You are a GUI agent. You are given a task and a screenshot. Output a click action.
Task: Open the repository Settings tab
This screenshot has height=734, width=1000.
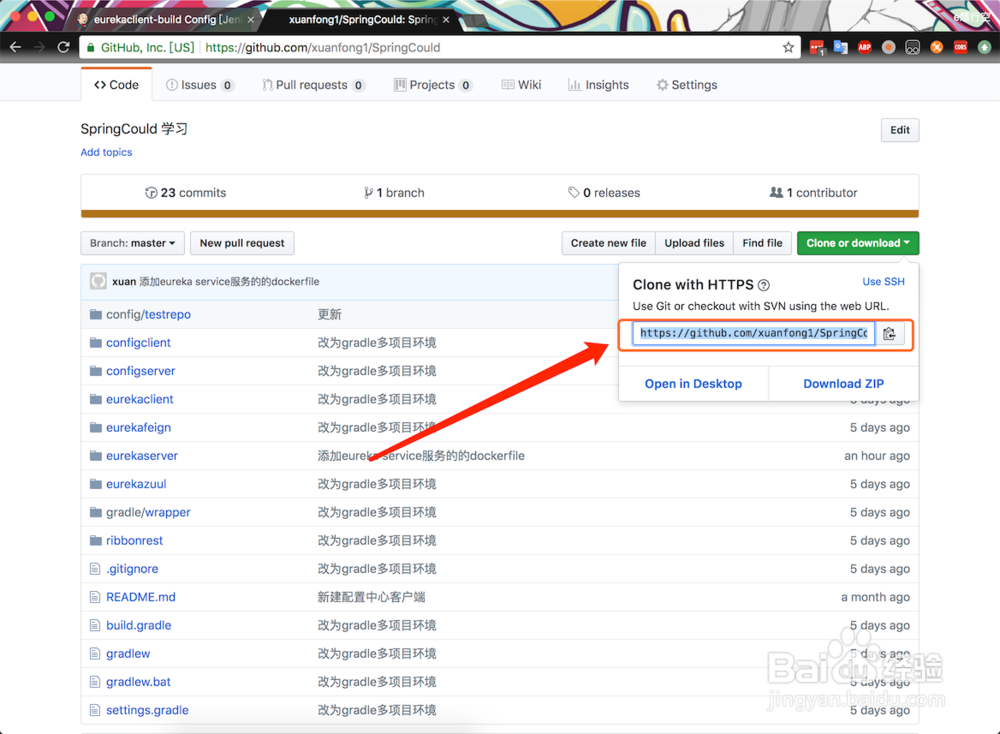(x=687, y=85)
